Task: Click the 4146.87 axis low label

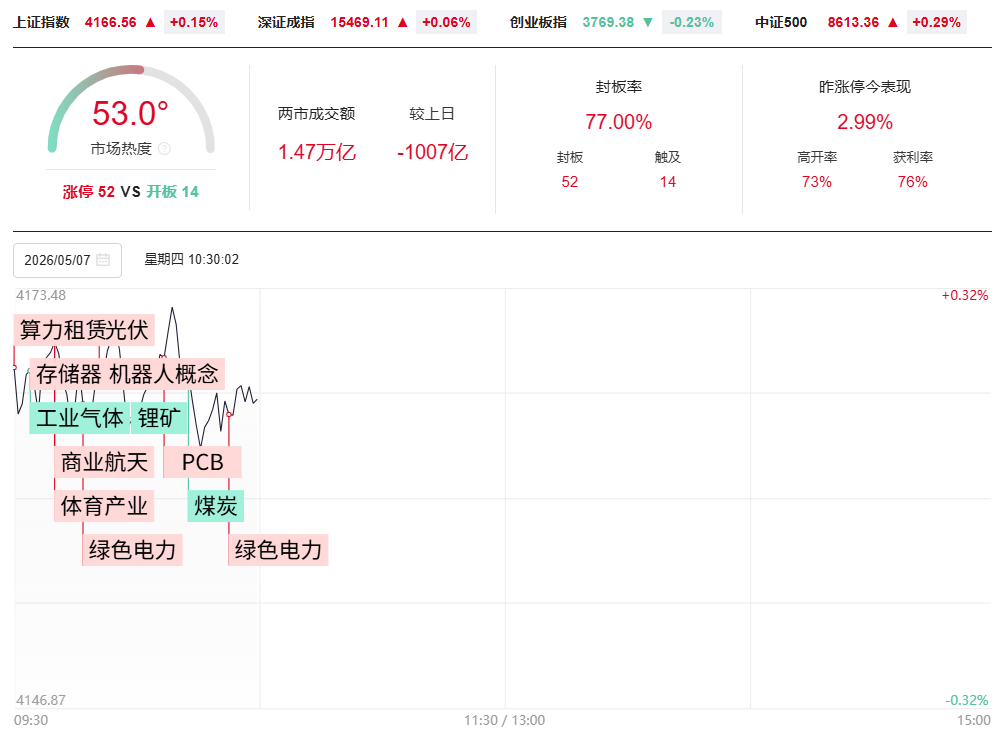Action: pyautogui.click(x=40, y=700)
